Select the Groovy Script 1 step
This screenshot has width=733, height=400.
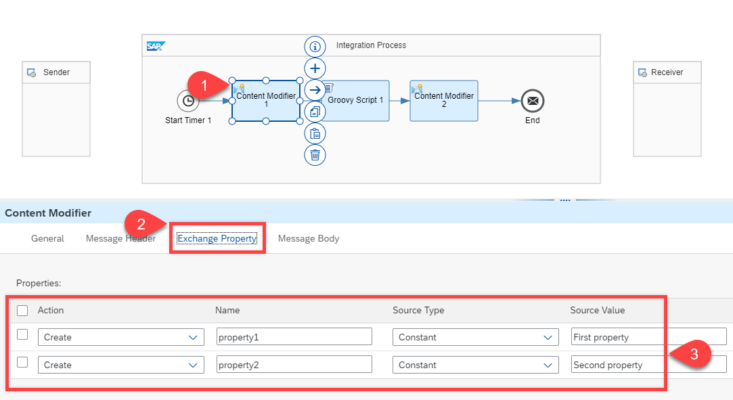pos(355,101)
